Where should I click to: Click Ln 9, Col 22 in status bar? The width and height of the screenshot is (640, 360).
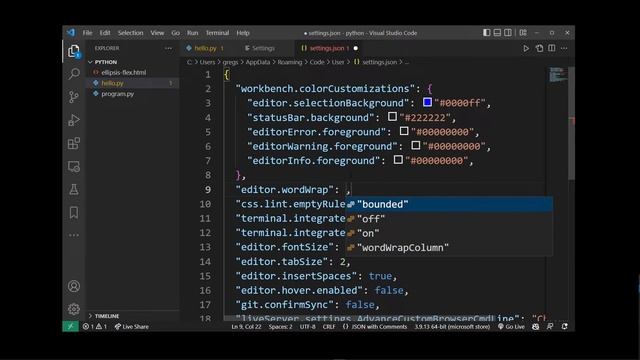[246, 327]
